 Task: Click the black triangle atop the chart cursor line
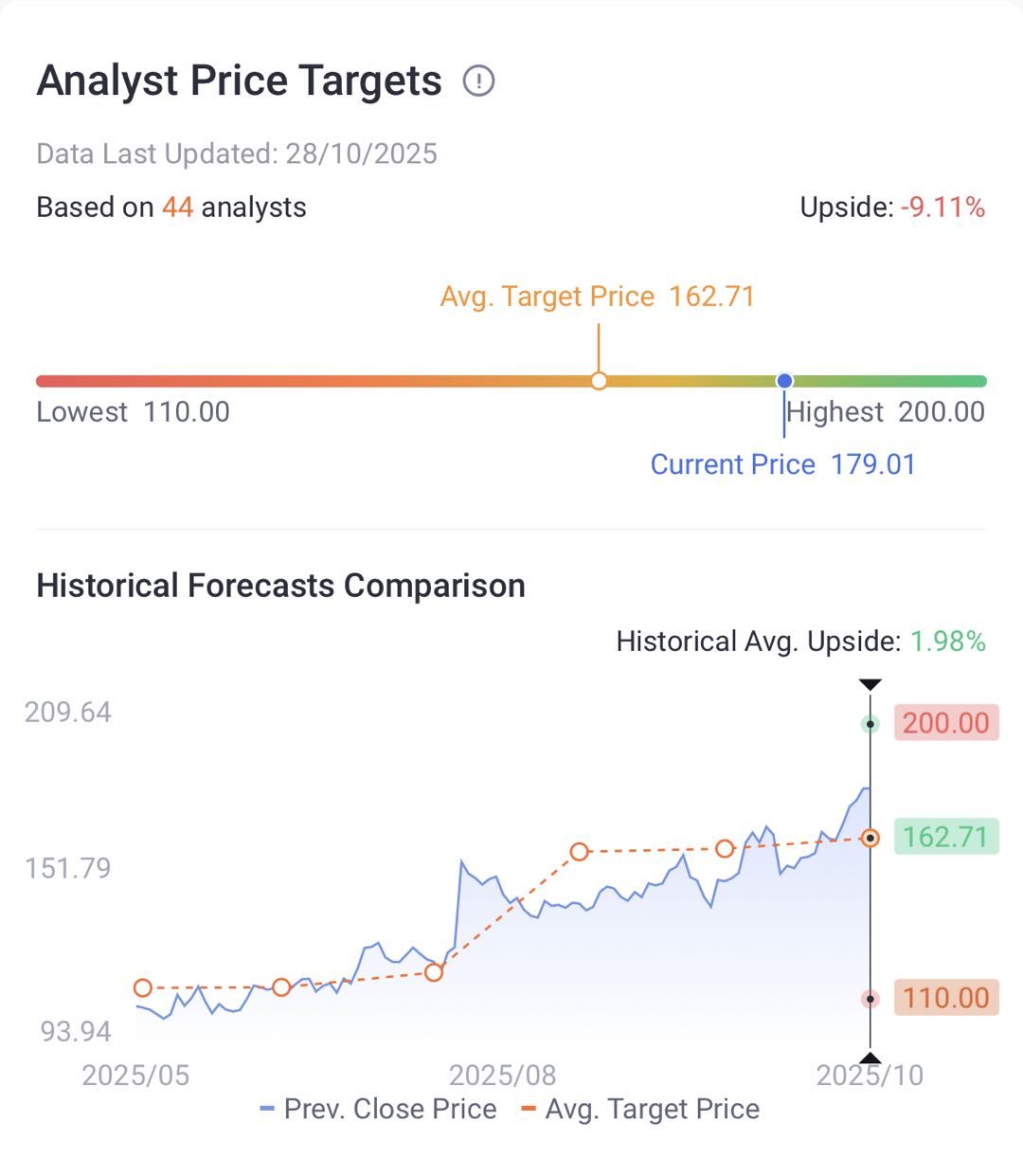click(x=870, y=684)
